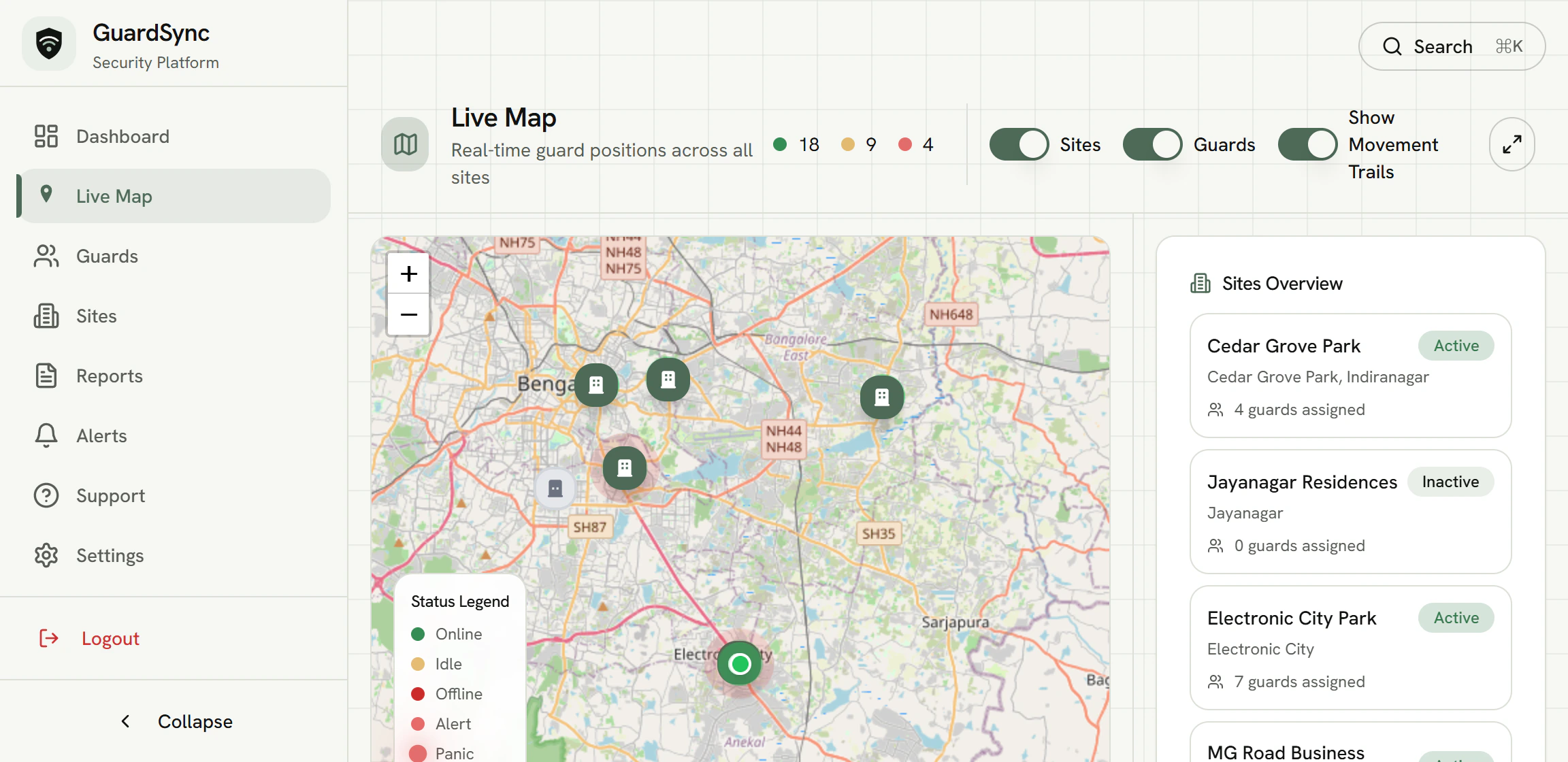The height and width of the screenshot is (762, 1568).
Task: Log out using the Logout button
Action: point(174,638)
